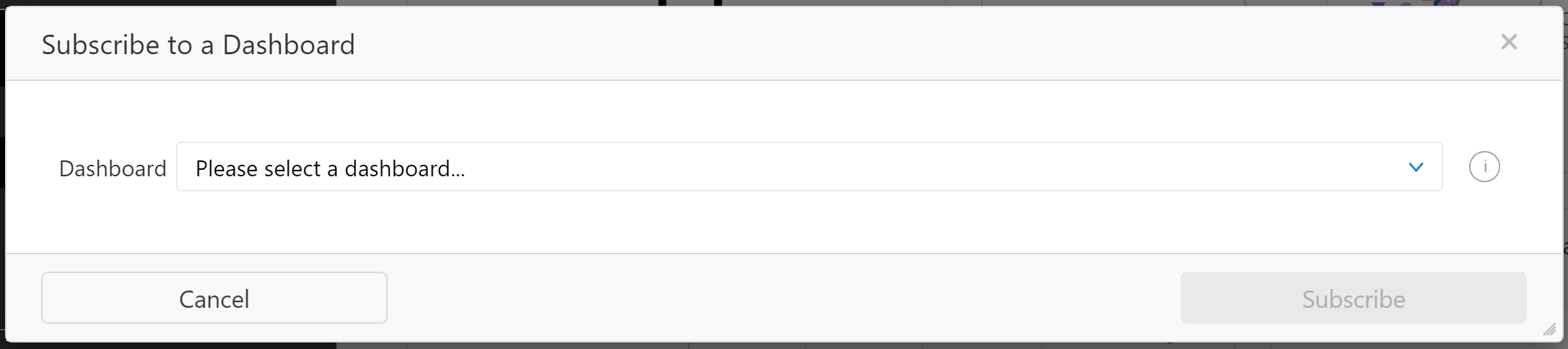The width and height of the screenshot is (1568, 349).
Task: Click the Cancel button
Action: pyautogui.click(x=214, y=298)
